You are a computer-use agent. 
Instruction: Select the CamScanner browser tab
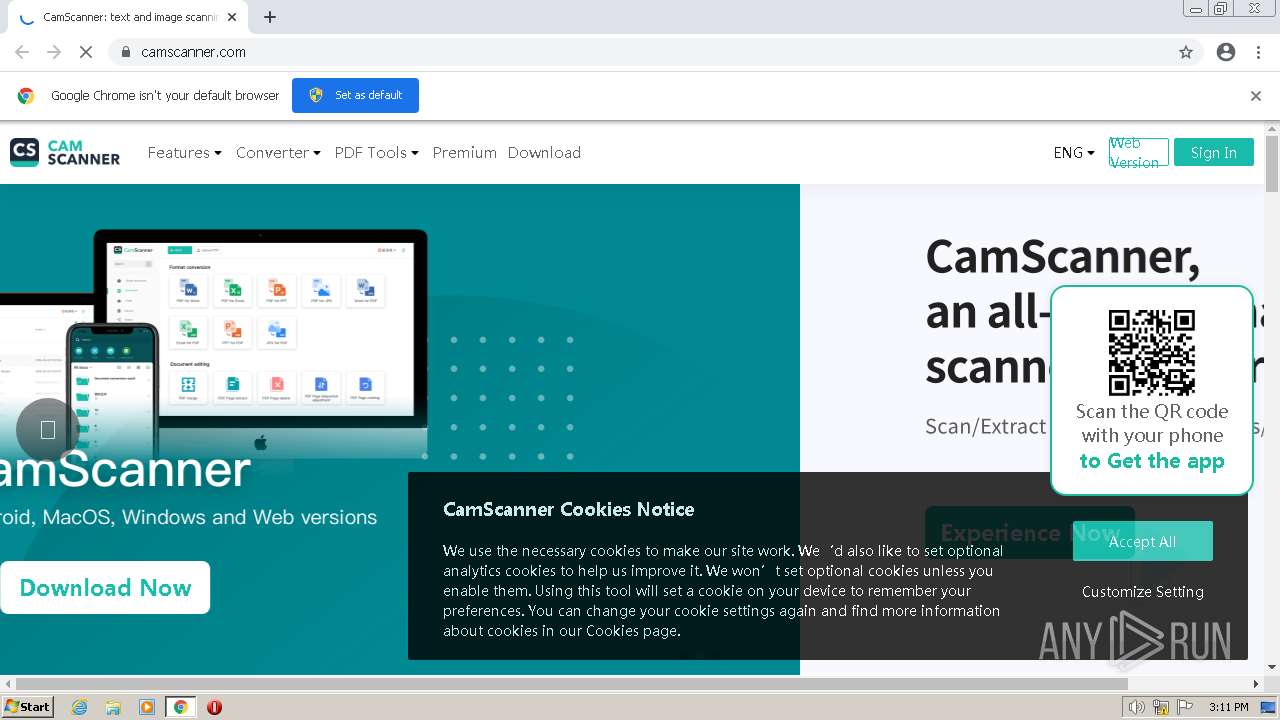pyautogui.click(x=128, y=17)
